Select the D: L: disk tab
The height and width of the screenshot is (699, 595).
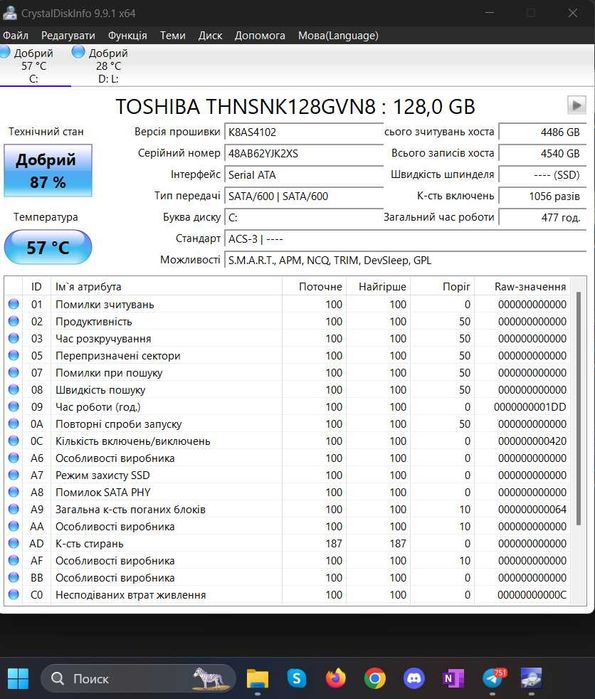pyautogui.click(x=108, y=66)
